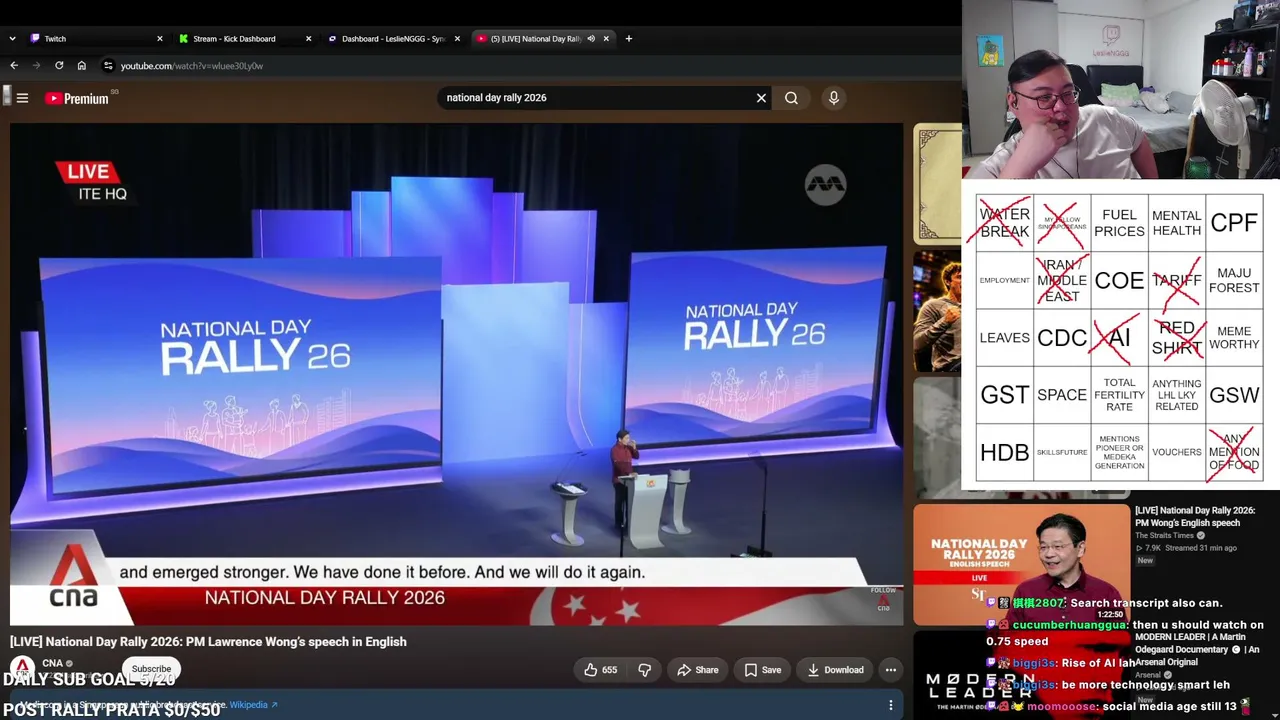Go back in browser history
The image size is (1280, 720).
[x=14, y=66]
